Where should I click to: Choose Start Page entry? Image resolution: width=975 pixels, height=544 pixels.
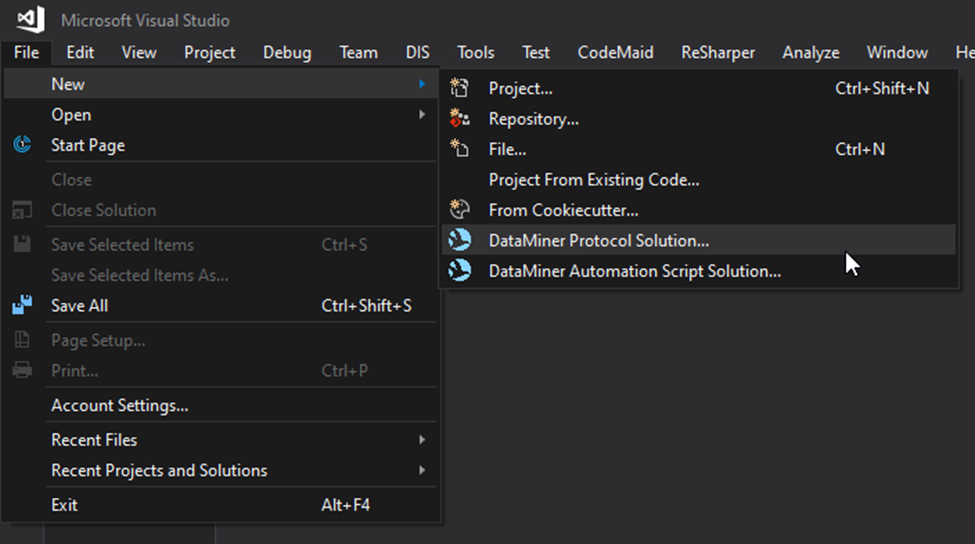tap(220, 145)
